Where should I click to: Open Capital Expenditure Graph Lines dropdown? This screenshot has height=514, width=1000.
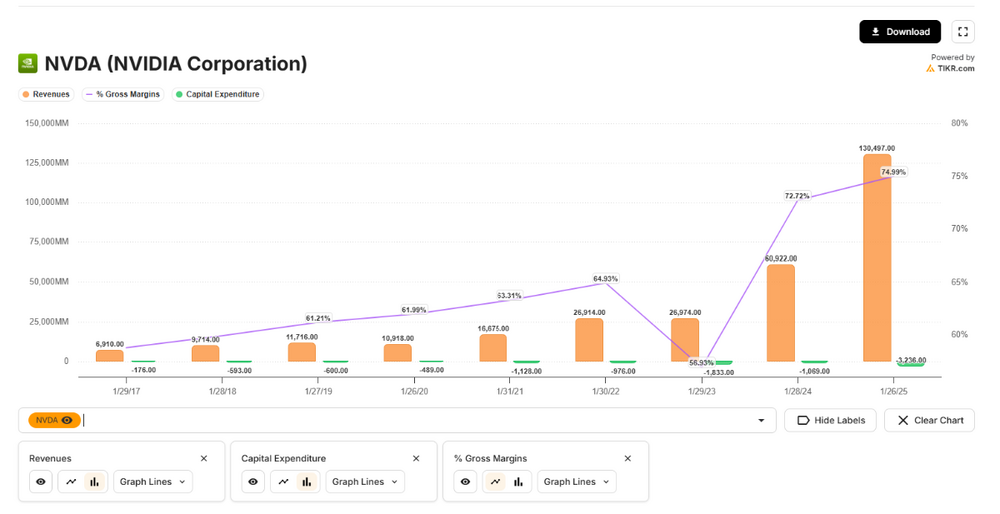[x=365, y=481]
